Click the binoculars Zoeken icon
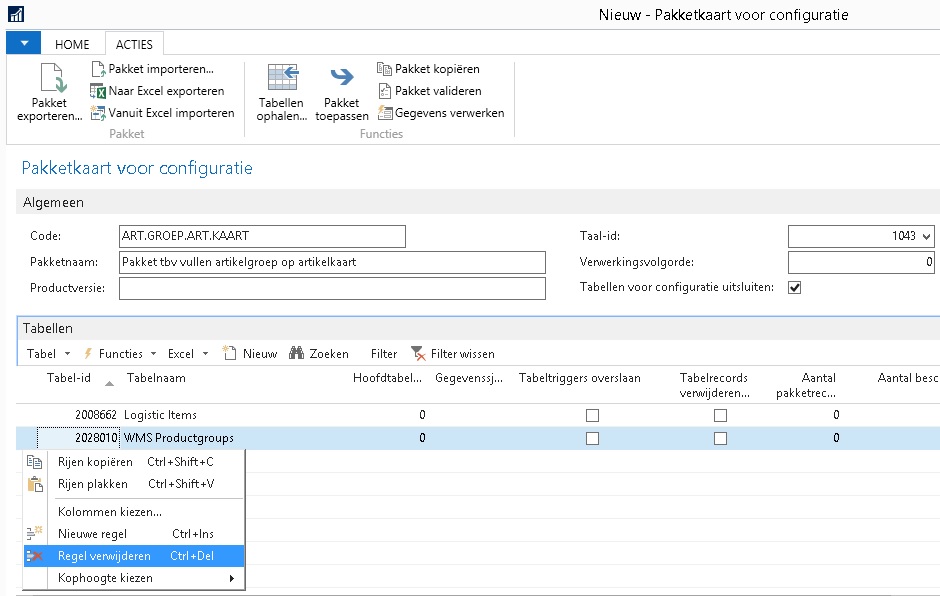 [x=296, y=353]
